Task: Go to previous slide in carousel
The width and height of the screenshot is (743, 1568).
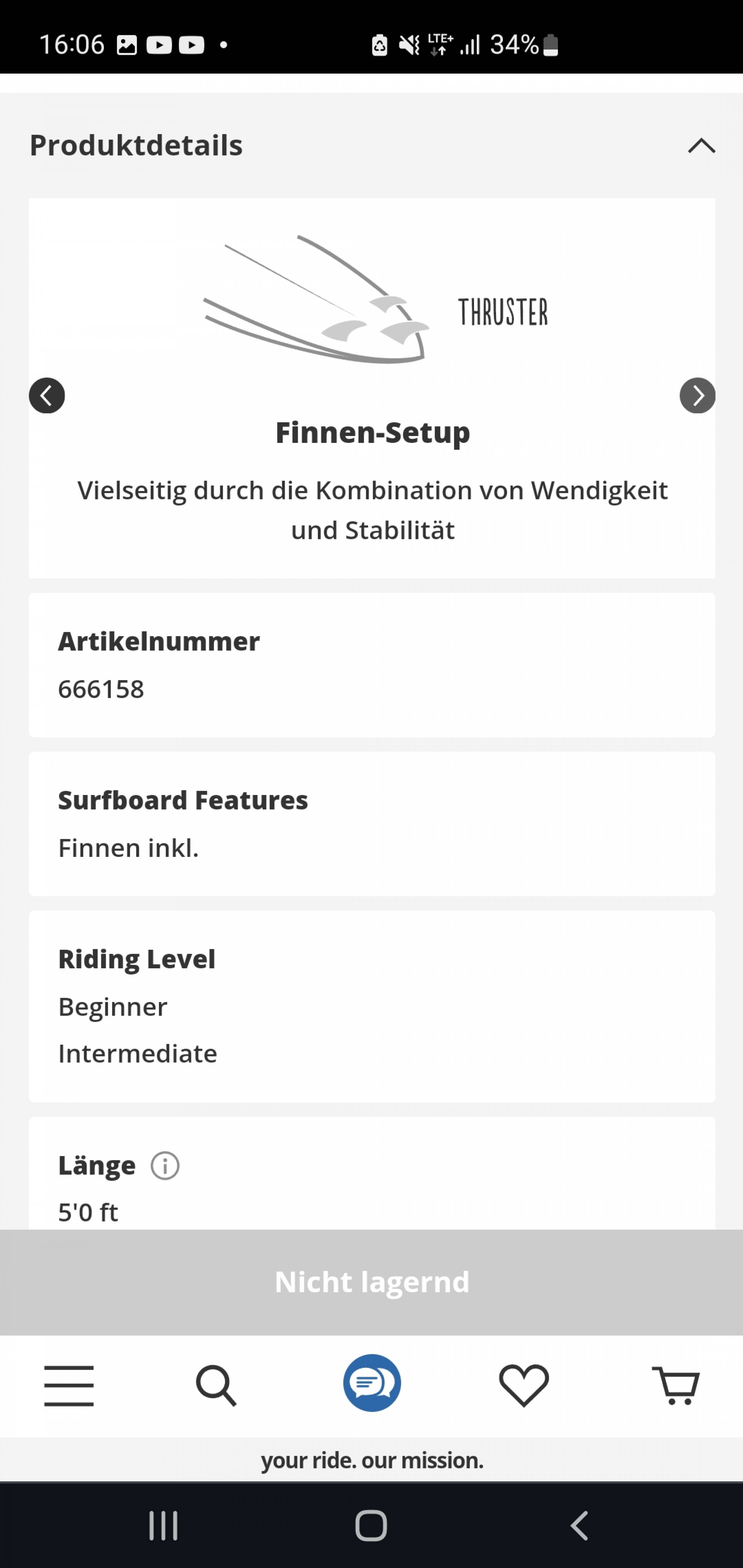Action: point(47,396)
